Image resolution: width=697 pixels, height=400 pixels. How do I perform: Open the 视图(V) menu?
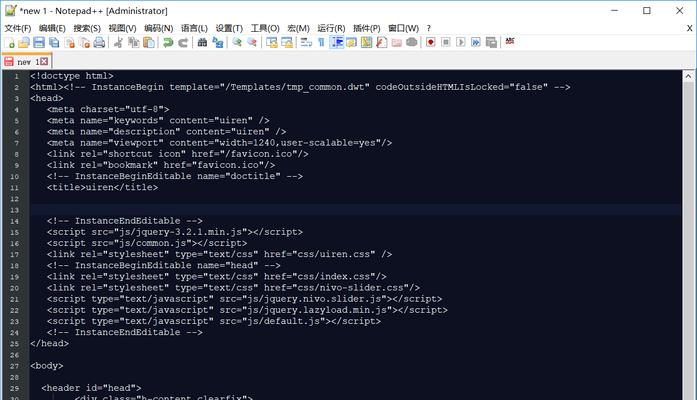(x=122, y=28)
